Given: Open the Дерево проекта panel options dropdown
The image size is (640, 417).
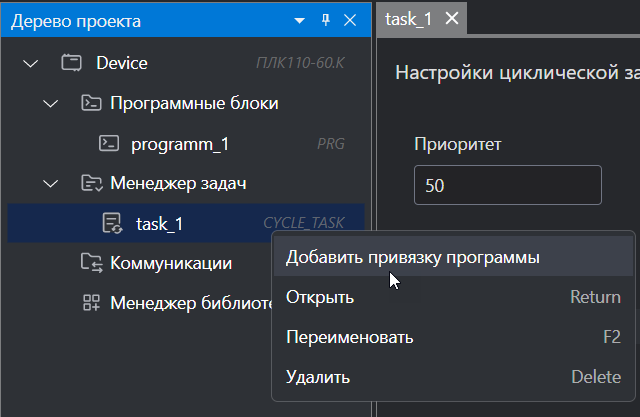Looking at the screenshot, I should point(300,20).
